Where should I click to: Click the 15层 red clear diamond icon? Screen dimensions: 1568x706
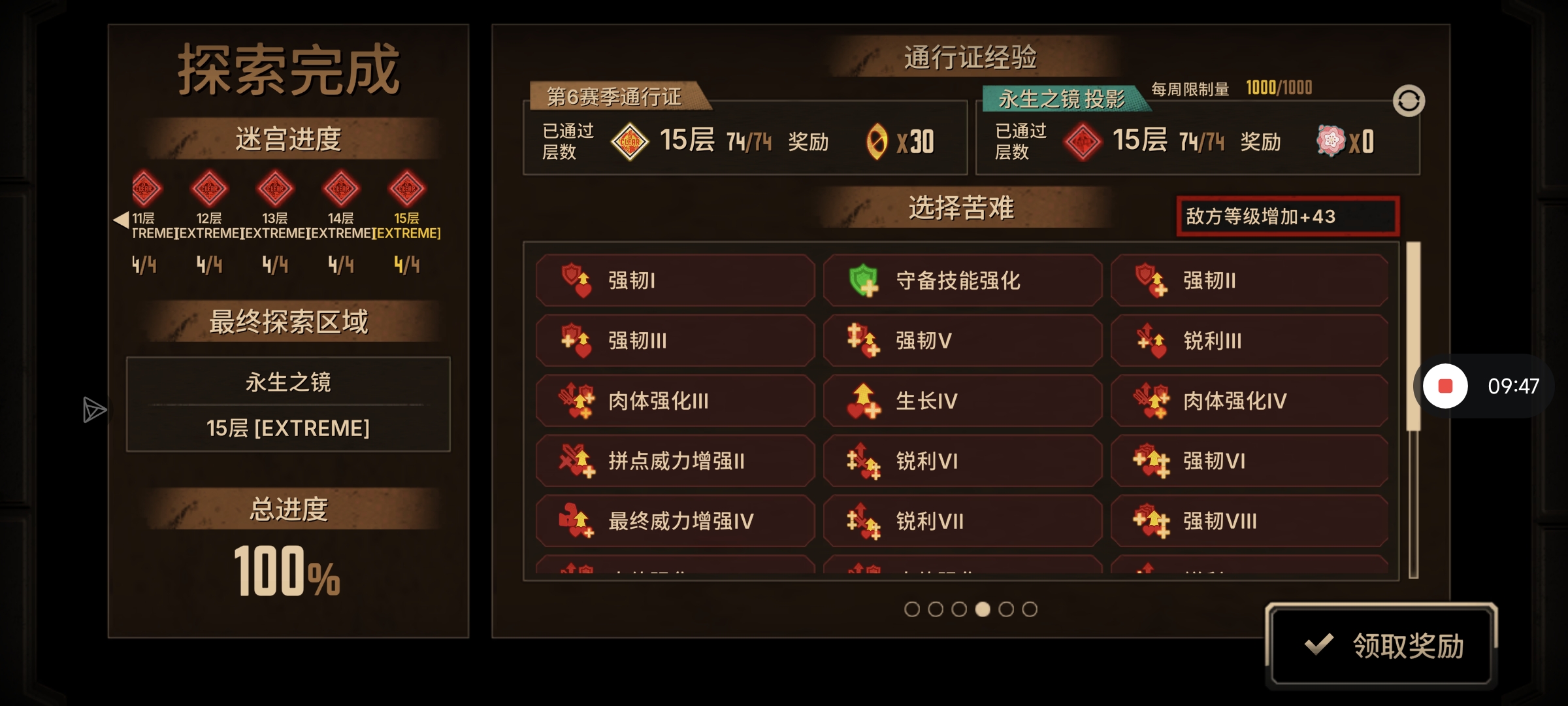[x=407, y=188]
